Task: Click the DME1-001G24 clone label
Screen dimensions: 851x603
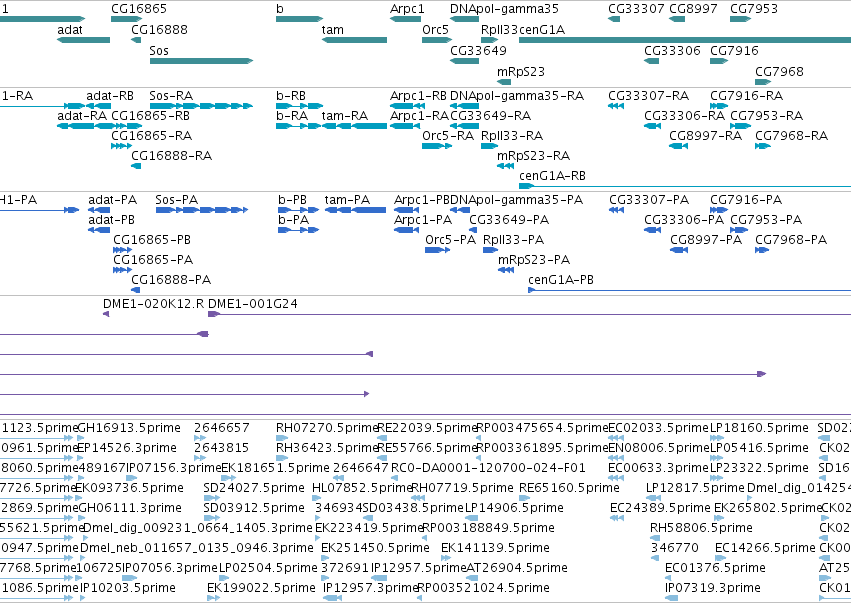Action: pos(253,304)
